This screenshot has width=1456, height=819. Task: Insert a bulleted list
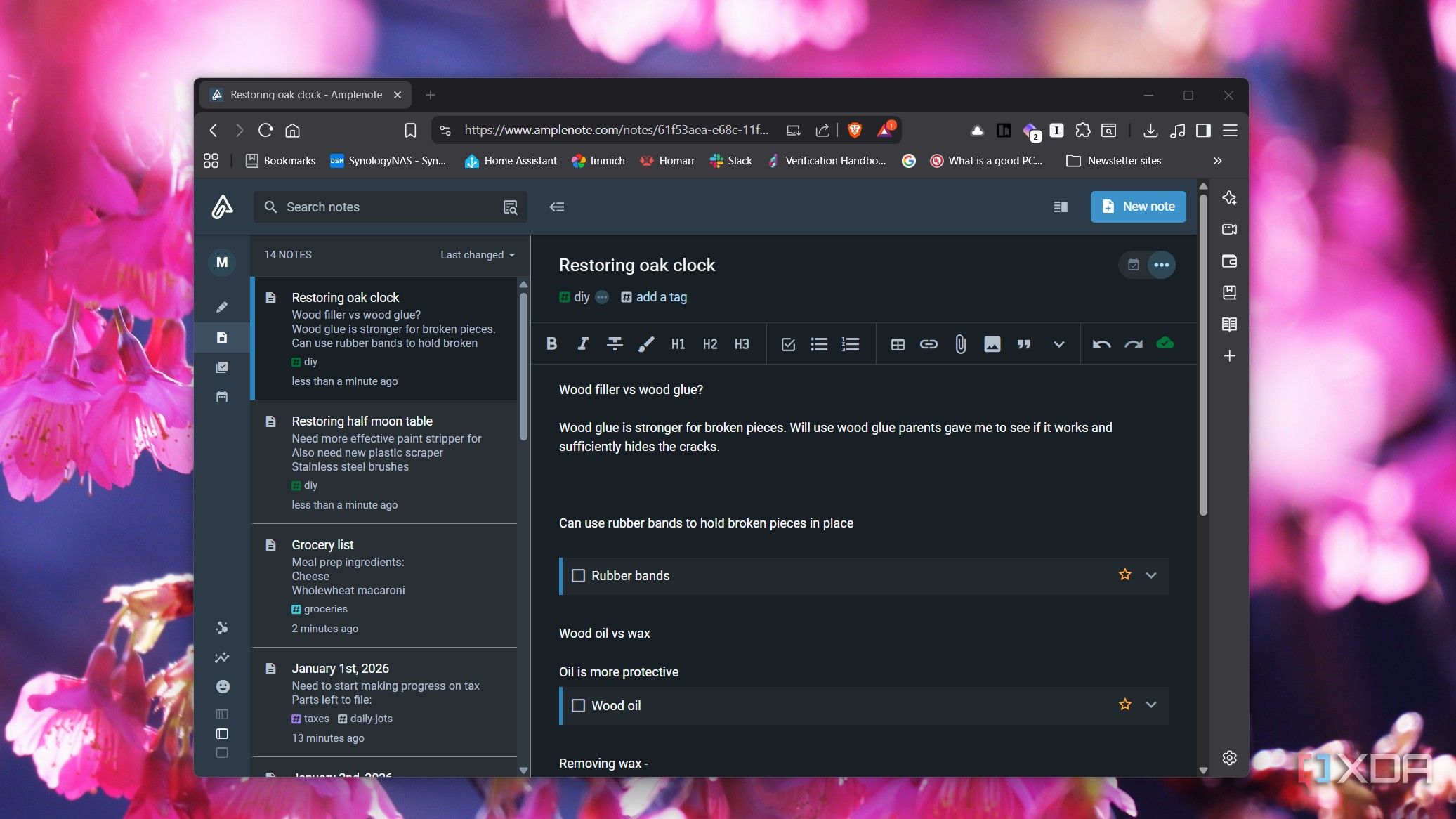click(819, 344)
